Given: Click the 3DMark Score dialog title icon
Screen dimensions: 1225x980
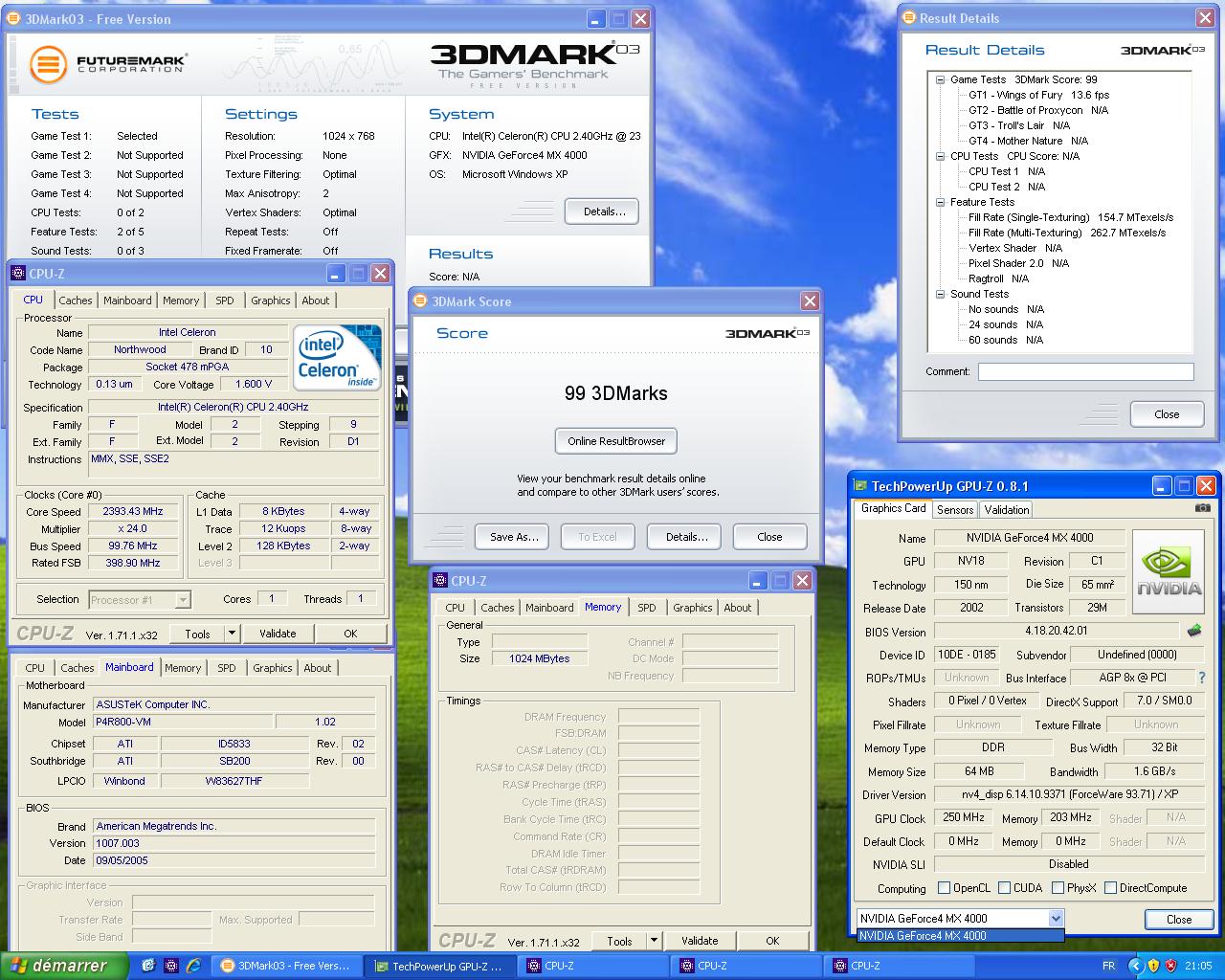Looking at the screenshot, I should (421, 301).
